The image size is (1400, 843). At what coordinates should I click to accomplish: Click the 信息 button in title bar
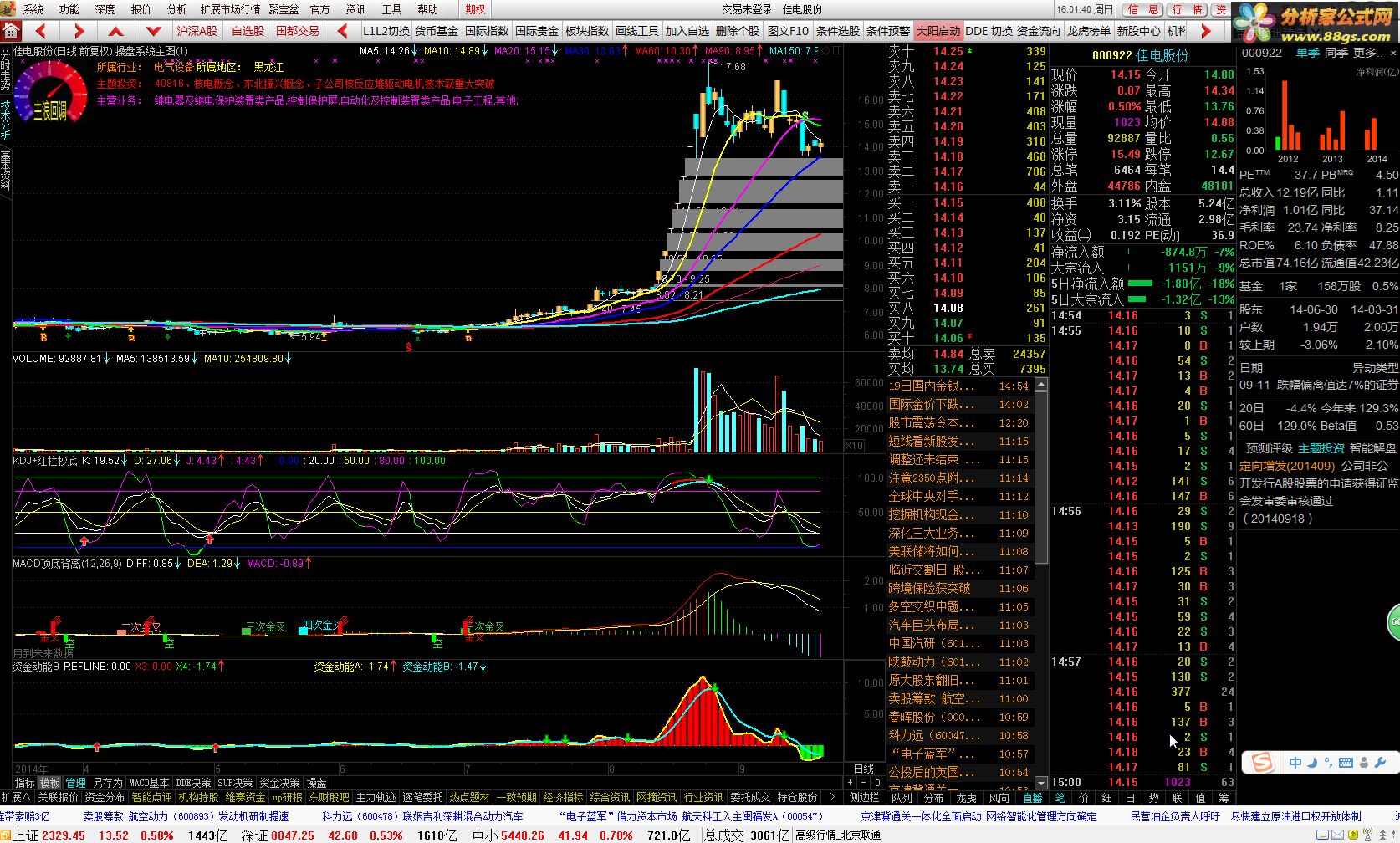click(1142, 9)
